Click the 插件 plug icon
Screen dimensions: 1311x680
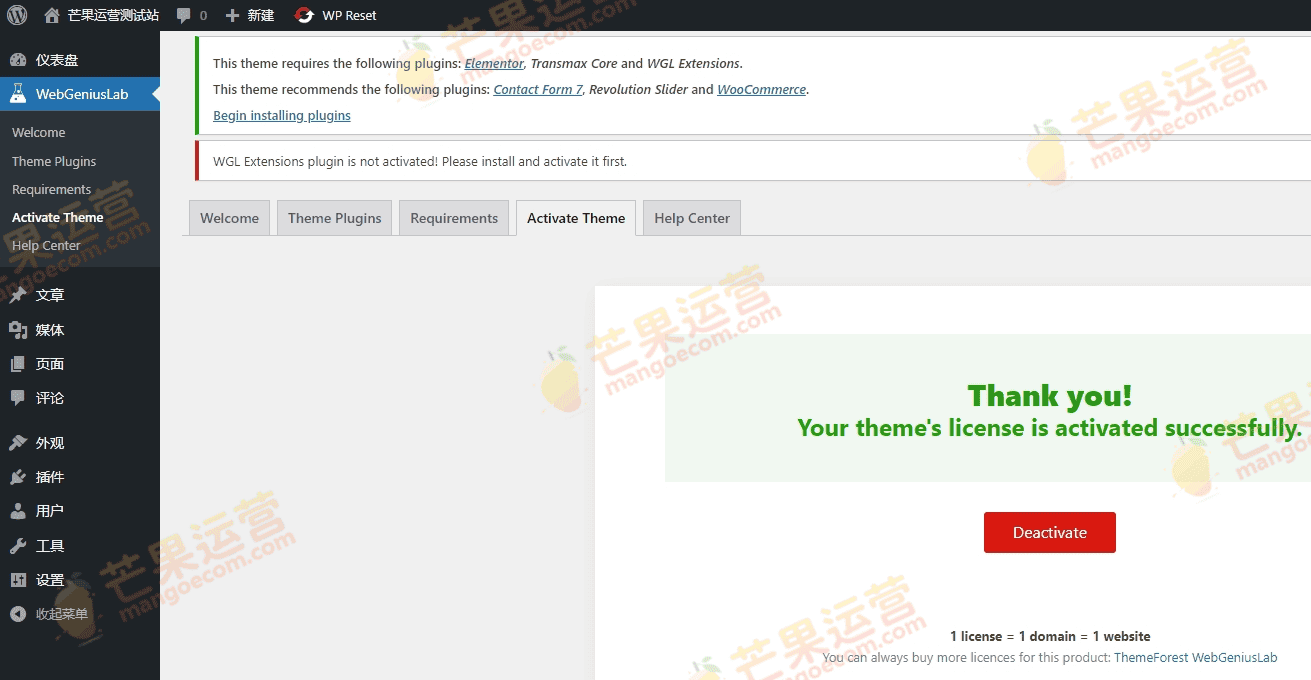pos(18,477)
